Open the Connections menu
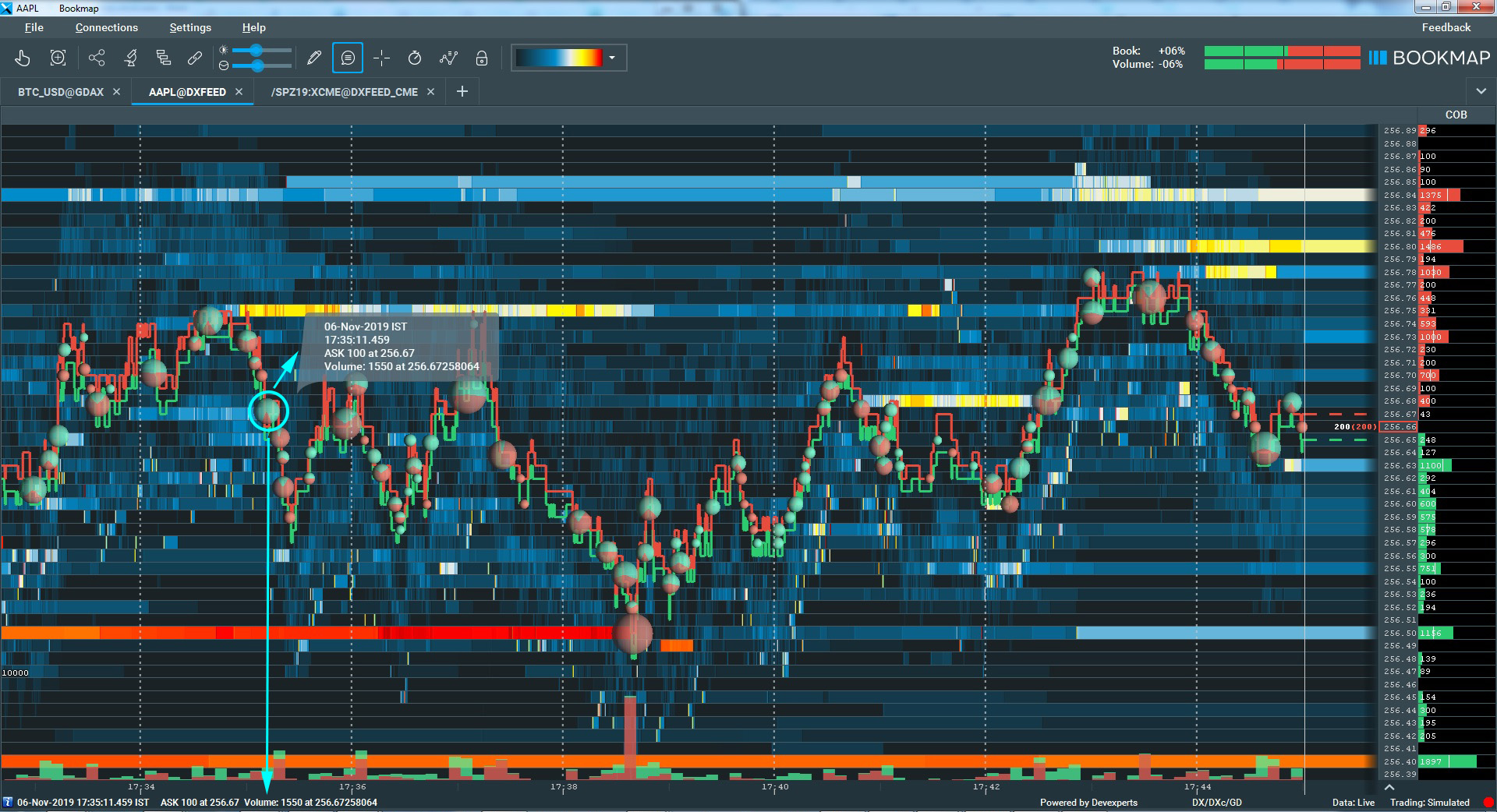This screenshot has width=1497, height=812. coord(106,27)
